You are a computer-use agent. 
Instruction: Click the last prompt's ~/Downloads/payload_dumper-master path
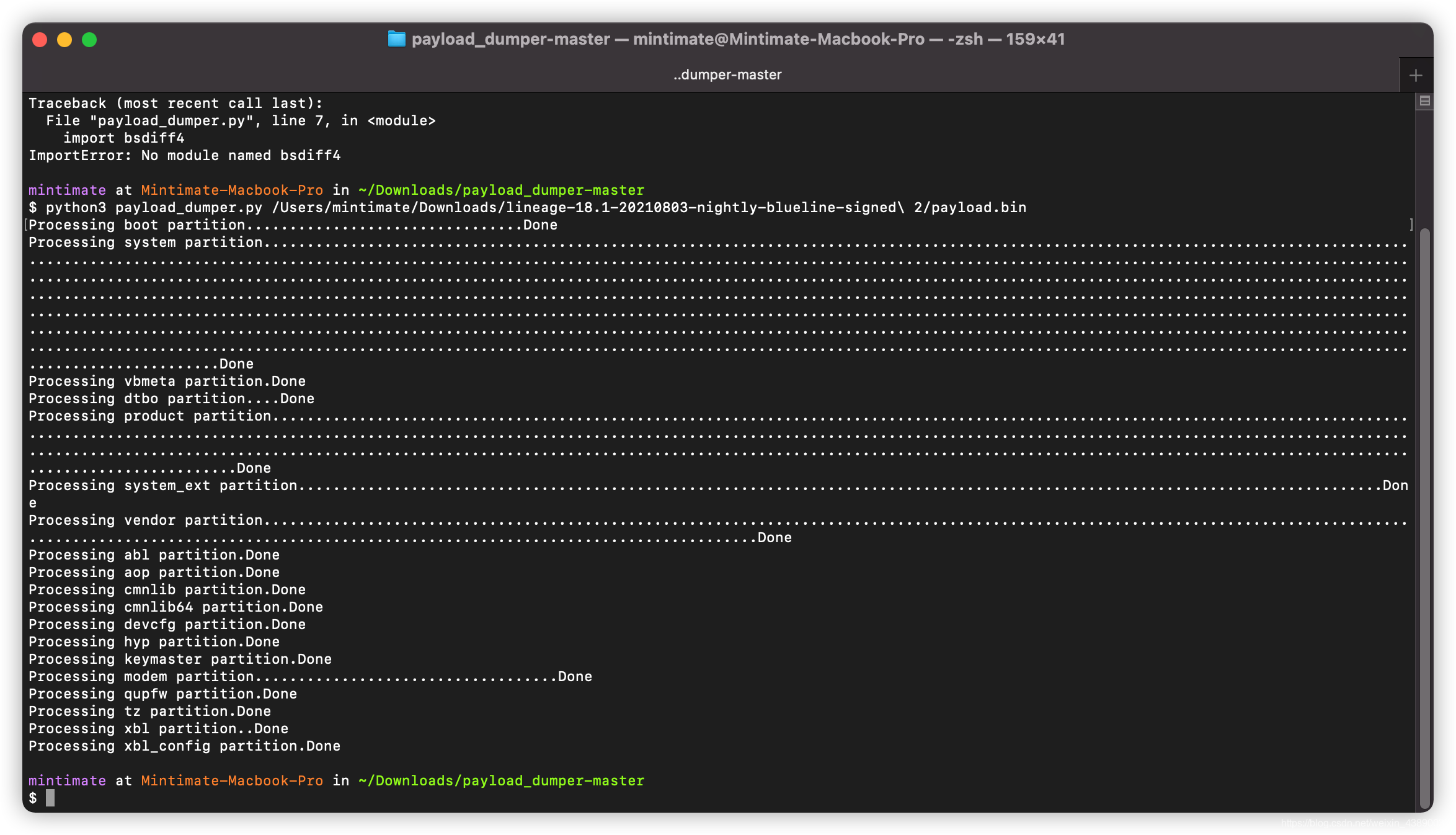click(502, 780)
